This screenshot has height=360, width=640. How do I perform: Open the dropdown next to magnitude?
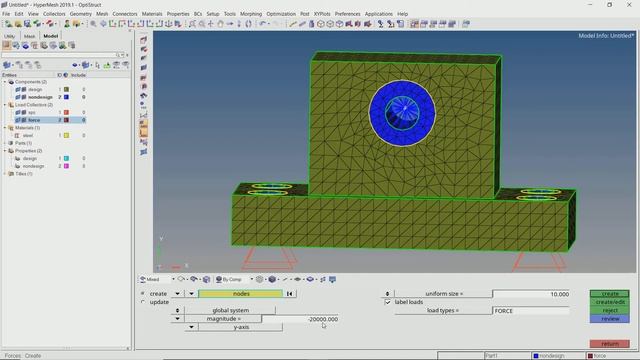pos(177,319)
